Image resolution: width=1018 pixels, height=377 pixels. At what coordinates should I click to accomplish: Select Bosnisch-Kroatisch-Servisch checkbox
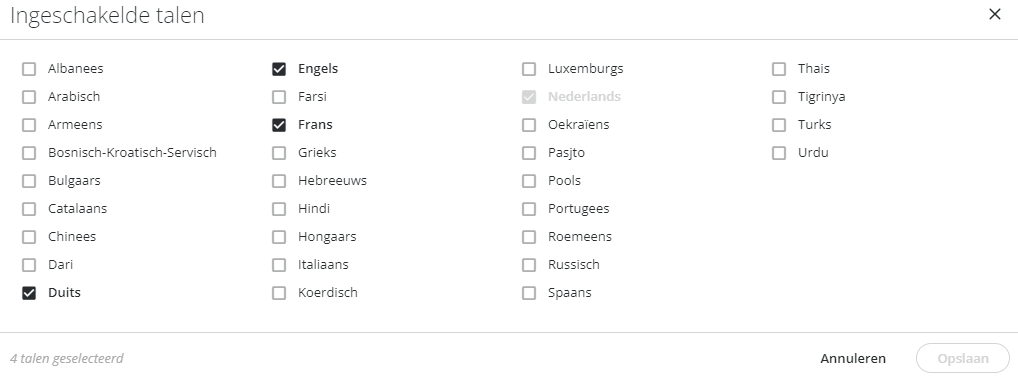point(29,152)
